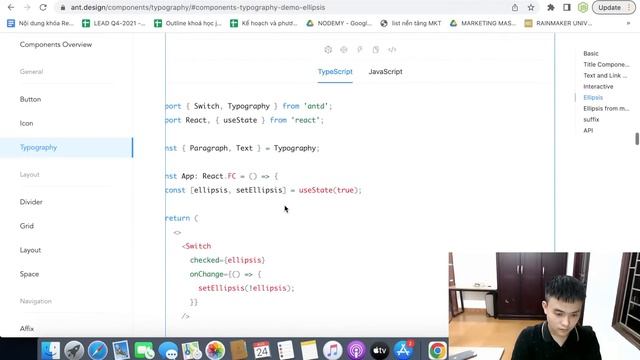Image resolution: width=640 pixels, height=360 pixels.
Task: Expand hidden bookmarks overflow chevron
Action: [x=628, y=23]
